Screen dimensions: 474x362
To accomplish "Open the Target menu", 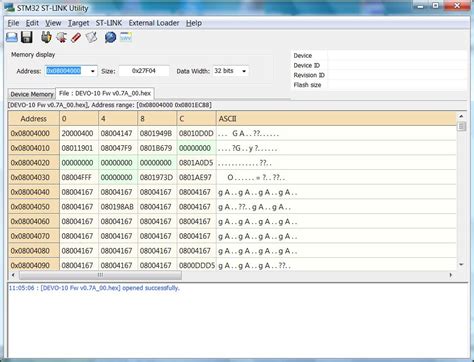I will point(78,23).
